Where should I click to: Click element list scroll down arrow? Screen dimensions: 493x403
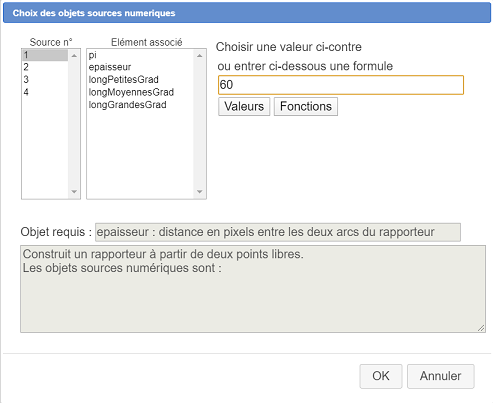200,192
